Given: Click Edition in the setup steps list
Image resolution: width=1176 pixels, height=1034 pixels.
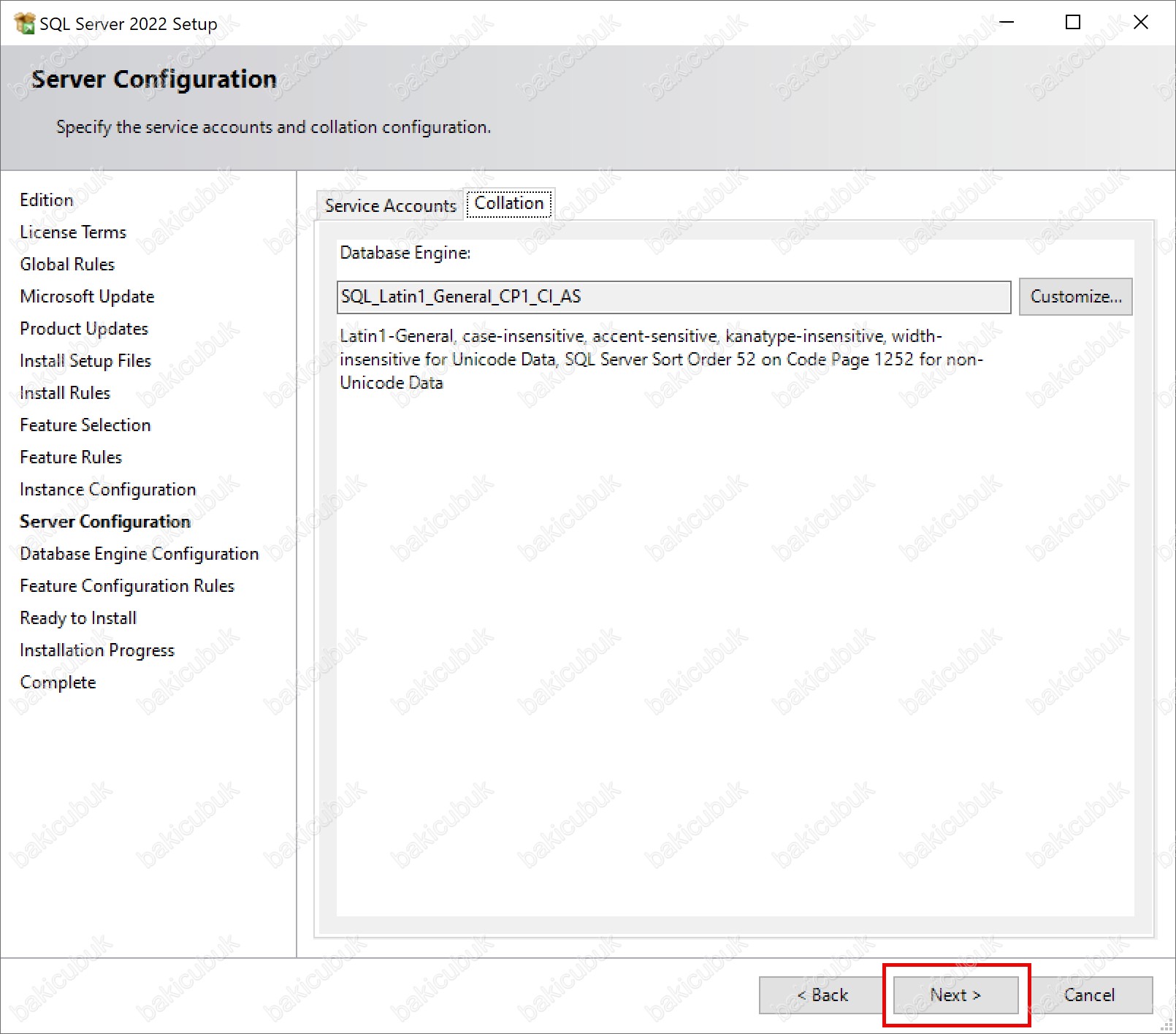Looking at the screenshot, I should [47, 200].
